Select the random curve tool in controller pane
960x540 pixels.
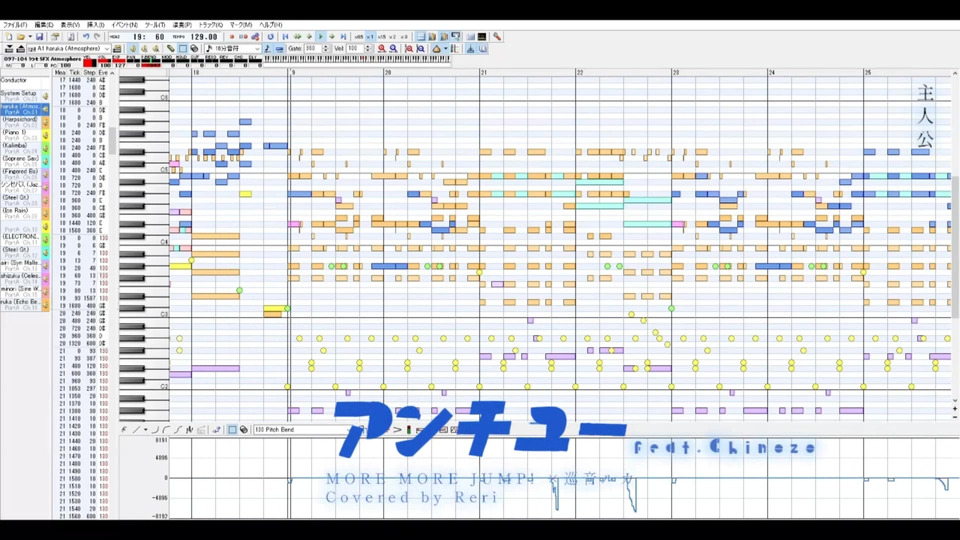(x=189, y=429)
